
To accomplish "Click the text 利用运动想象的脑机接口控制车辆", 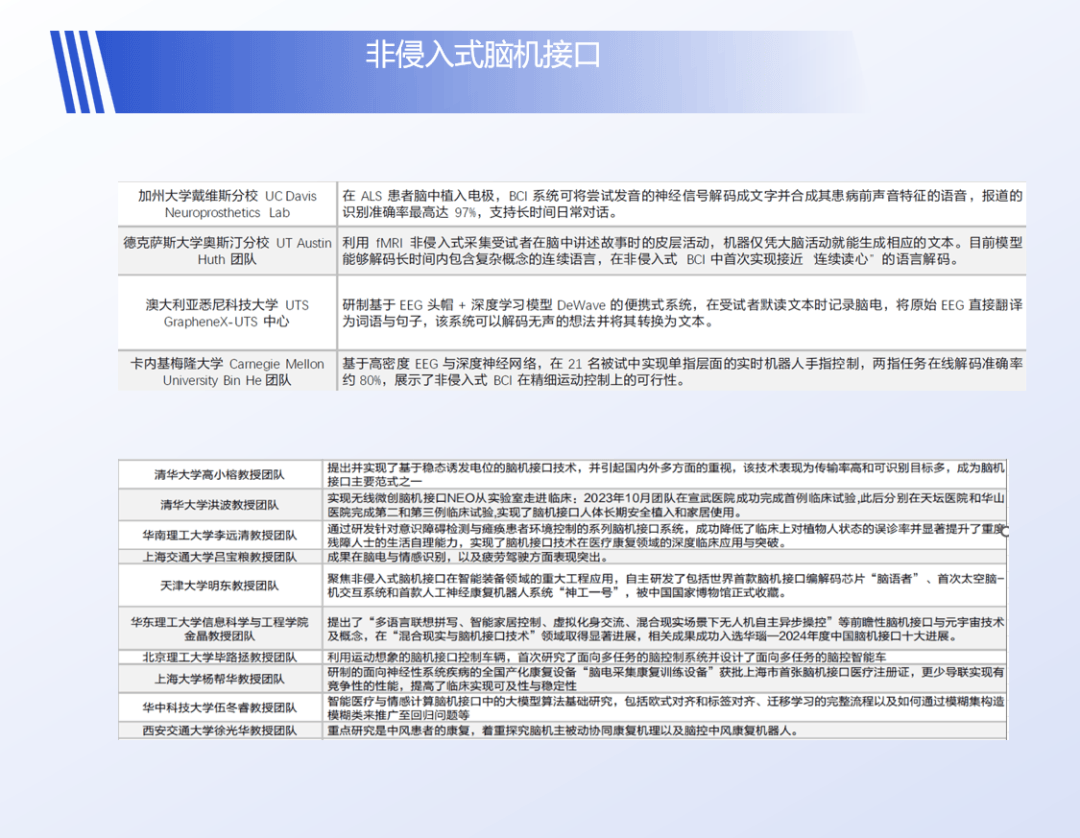I will click(417, 657).
